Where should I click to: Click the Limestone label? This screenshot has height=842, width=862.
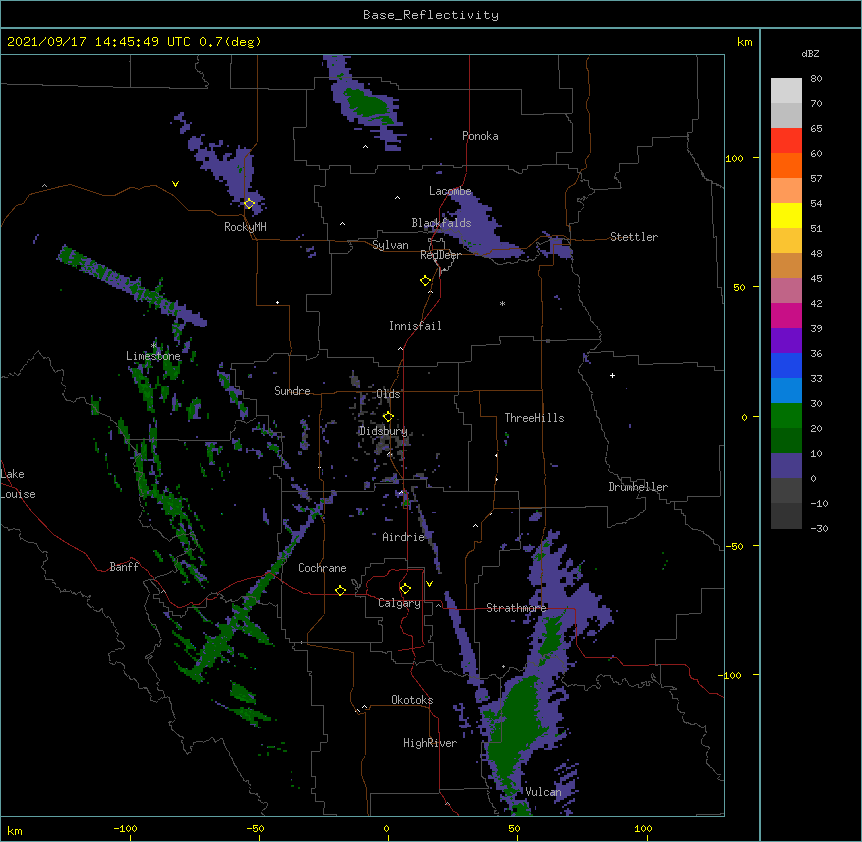click(153, 356)
